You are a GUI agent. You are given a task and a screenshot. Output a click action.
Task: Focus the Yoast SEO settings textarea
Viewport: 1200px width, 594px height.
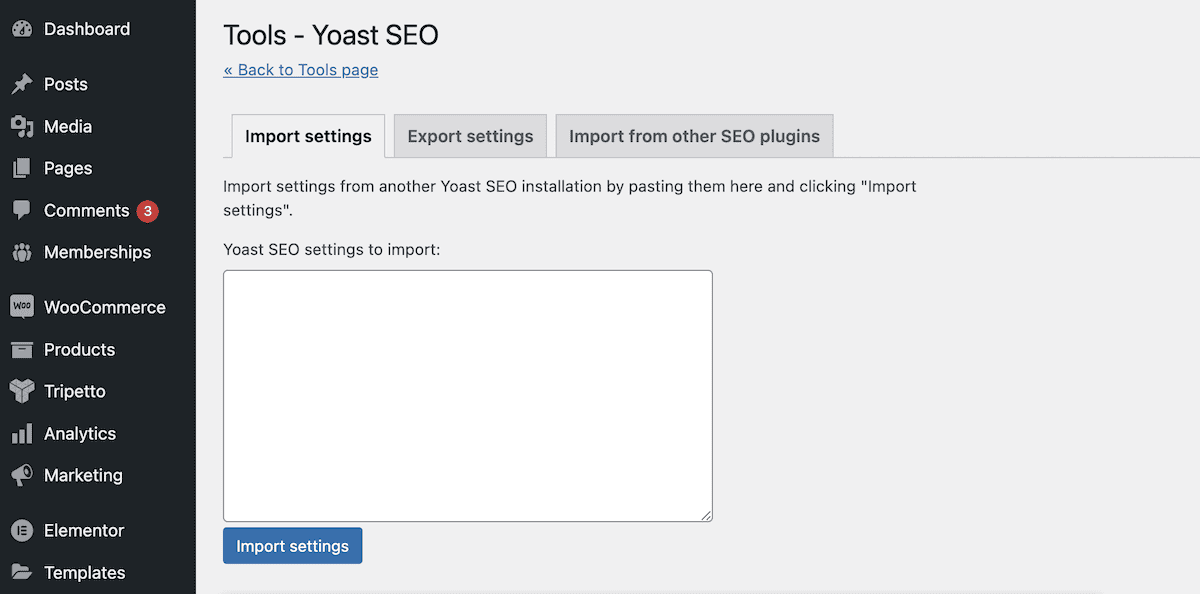pos(467,395)
